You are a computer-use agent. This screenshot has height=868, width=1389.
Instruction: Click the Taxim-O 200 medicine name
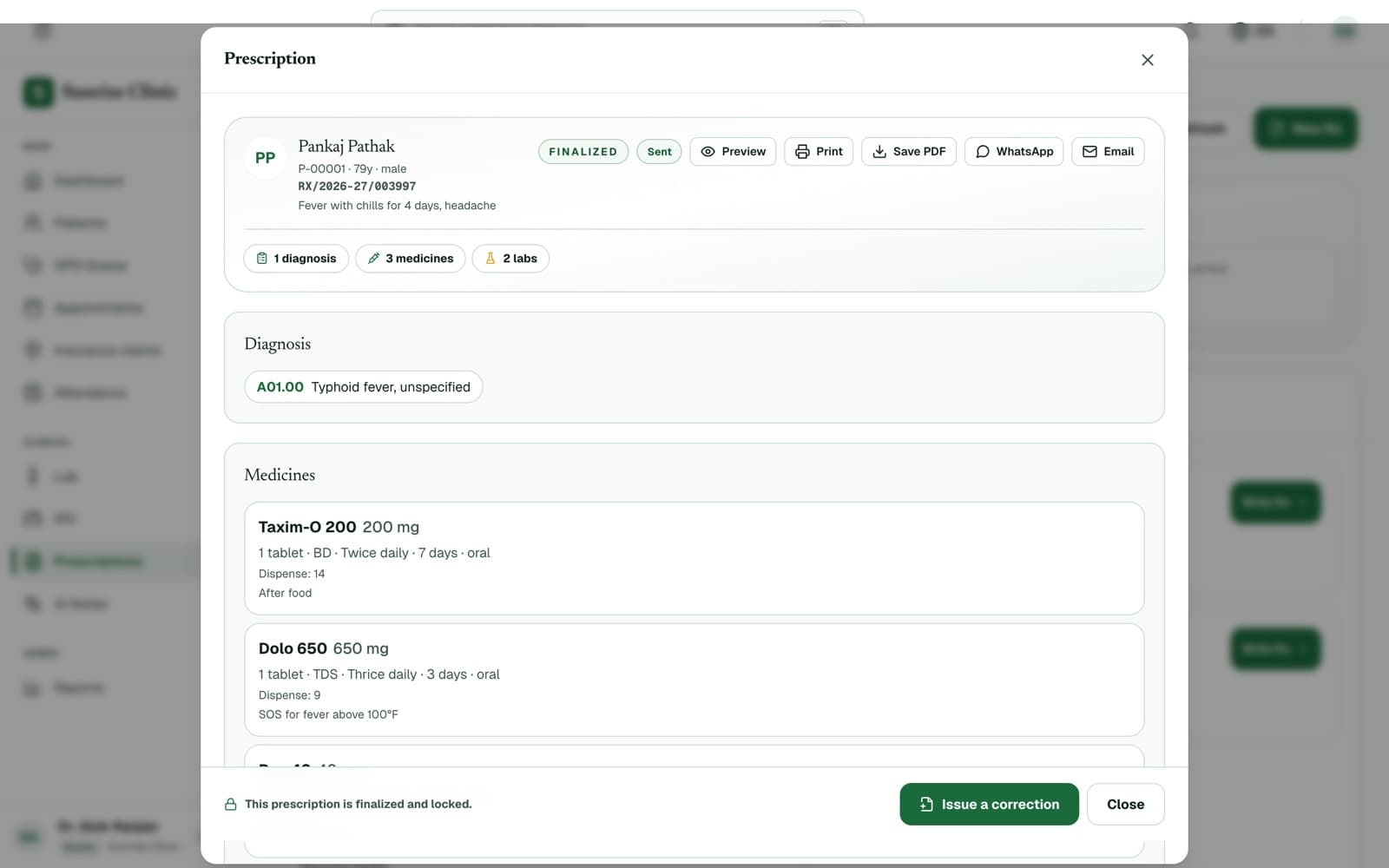click(x=307, y=527)
